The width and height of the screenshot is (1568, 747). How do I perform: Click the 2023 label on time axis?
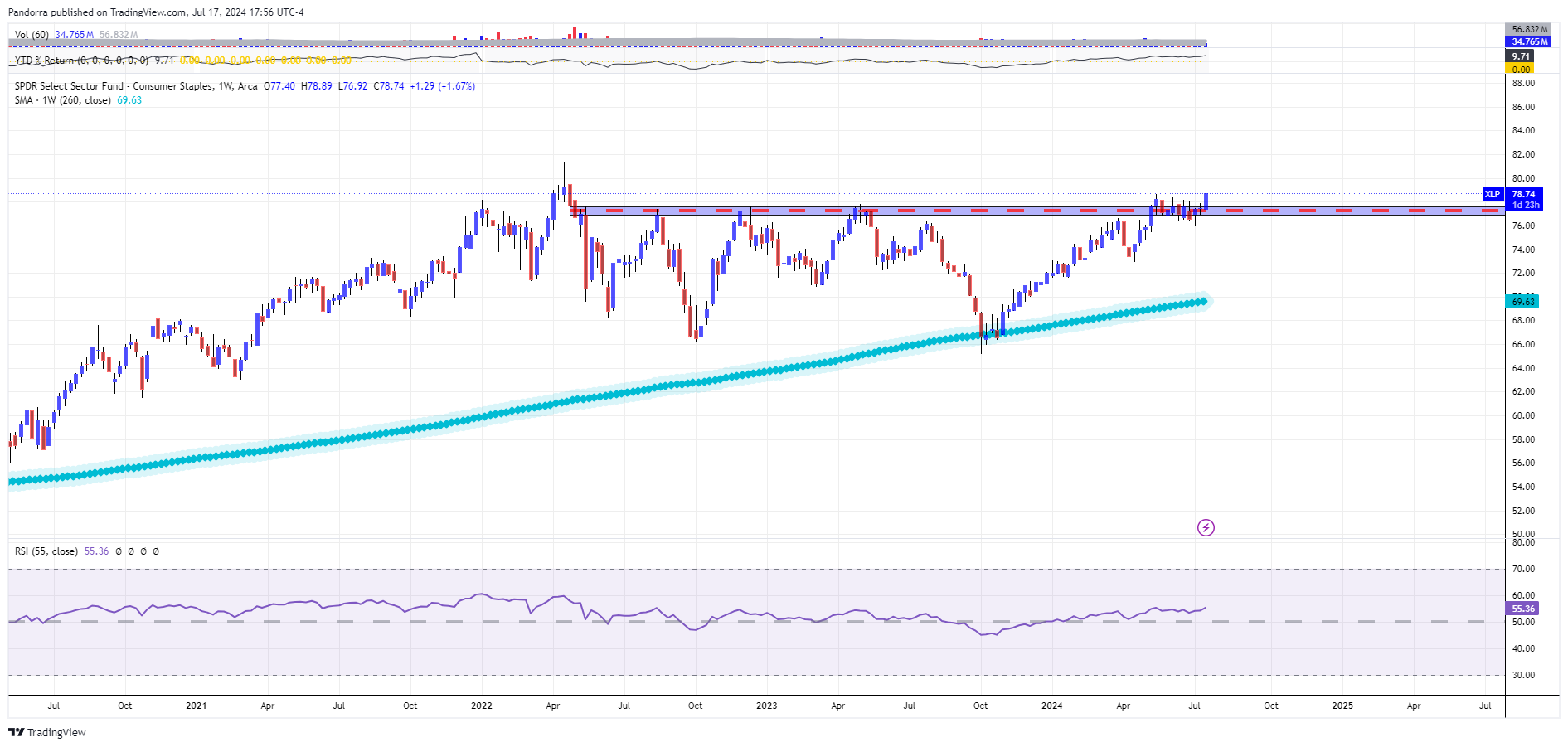767,706
